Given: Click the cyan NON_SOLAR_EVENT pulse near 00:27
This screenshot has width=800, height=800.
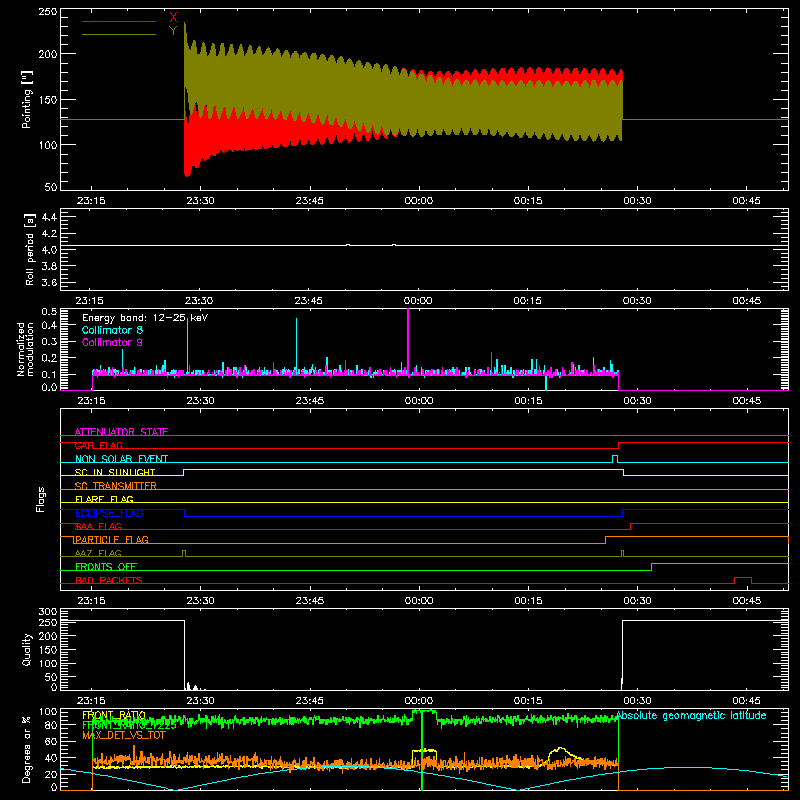Looking at the screenshot, I should click(x=615, y=459).
